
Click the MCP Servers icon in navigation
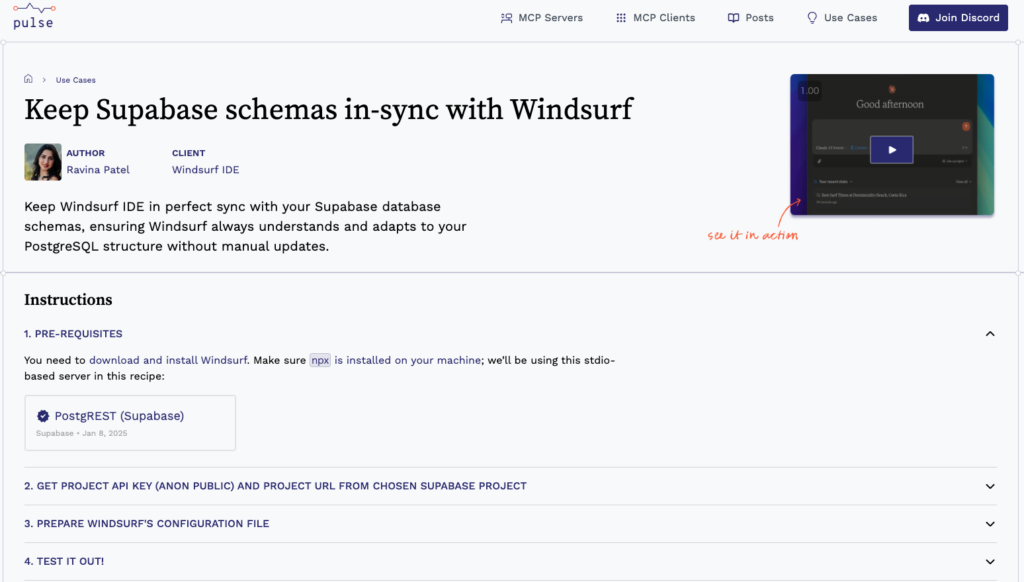[x=506, y=18]
